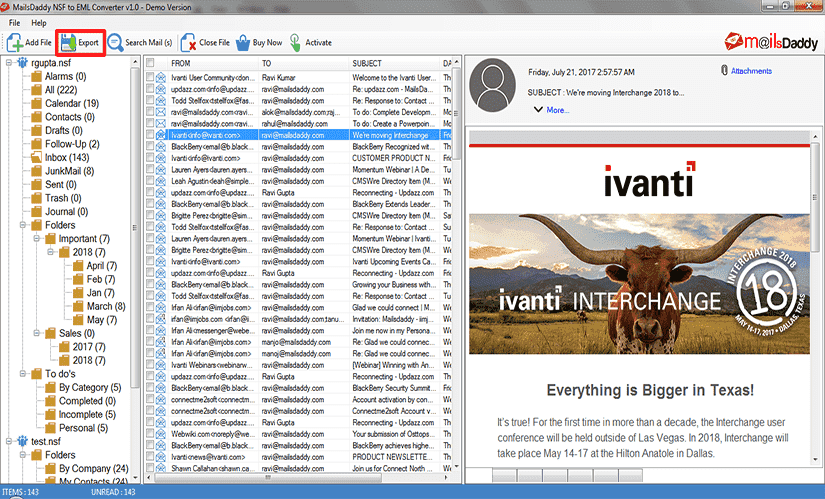The height and width of the screenshot is (499, 825).
Task: Check the CUSTOMER PRODUCT N... email checkbox
Action: point(150,158)
